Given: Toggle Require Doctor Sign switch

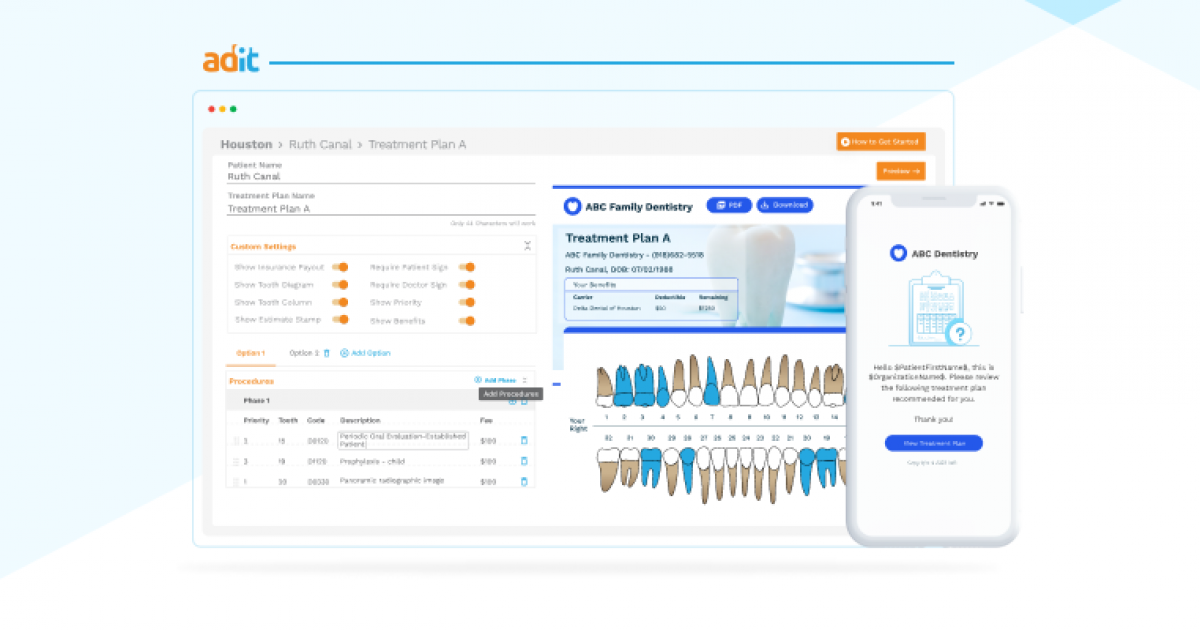Looking at the screenshot, I should [467, 285].
